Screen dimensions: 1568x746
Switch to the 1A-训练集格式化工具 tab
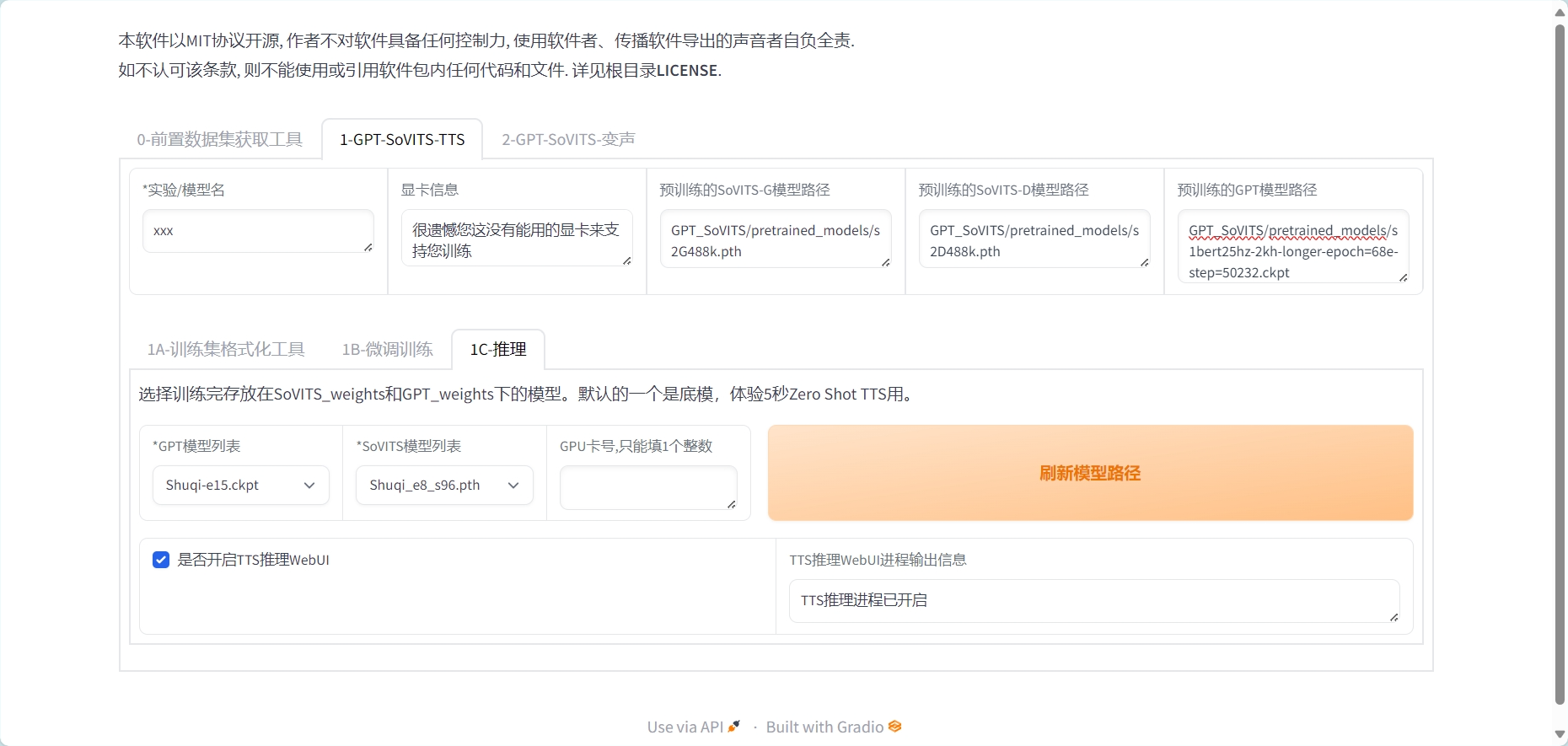[x=226, y=349]
